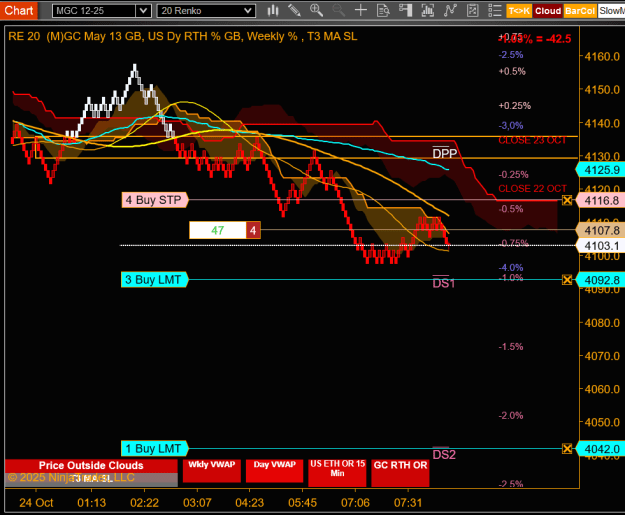Click the red position quantity 4 box
625x515 pixels.
pyautogui.click(x=253, y=230)
